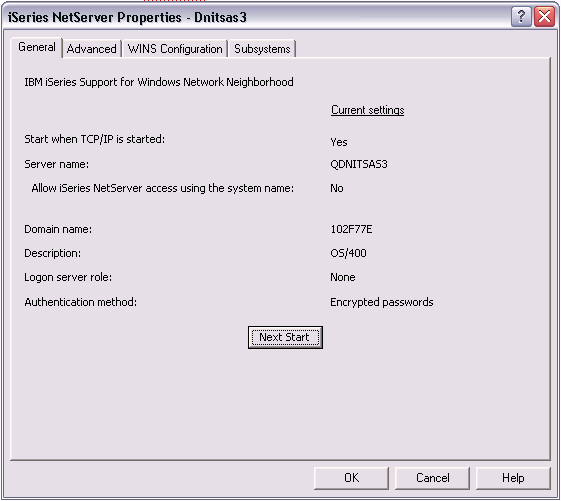Click the 'Start when TCP/IP is started' label
This screenshot has width=561, height=501.
pos(94,139)
